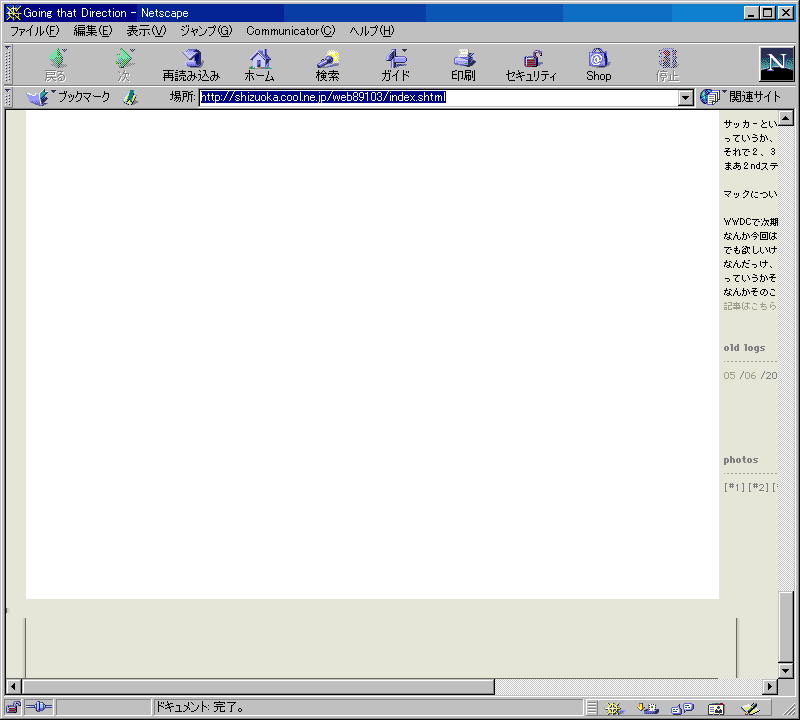Image resolution: width=800 pixels, height=720 pixels.
Task: Click the 'photos' heading text
Action: coord(740,460)
